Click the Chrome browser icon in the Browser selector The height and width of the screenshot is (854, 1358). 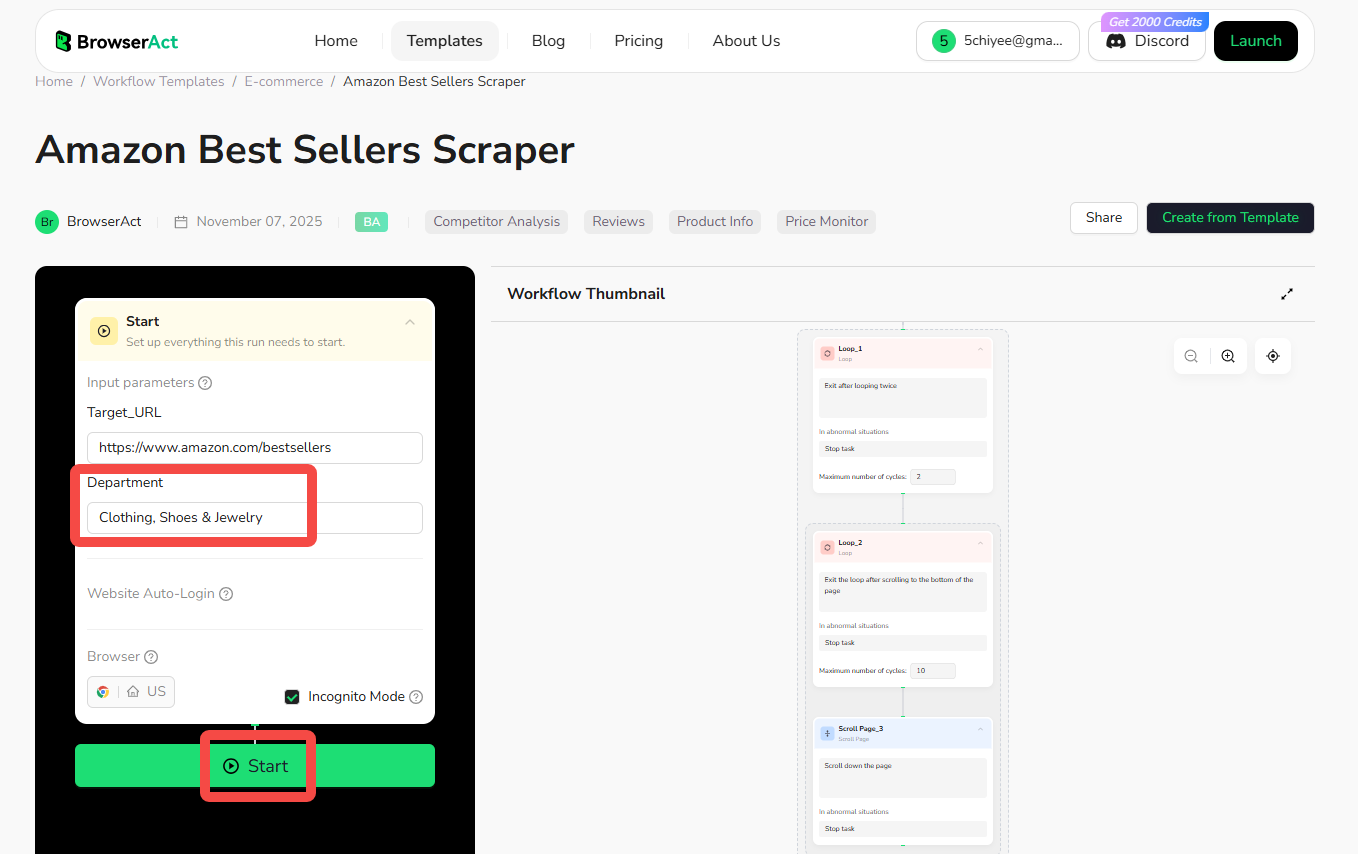103,691
